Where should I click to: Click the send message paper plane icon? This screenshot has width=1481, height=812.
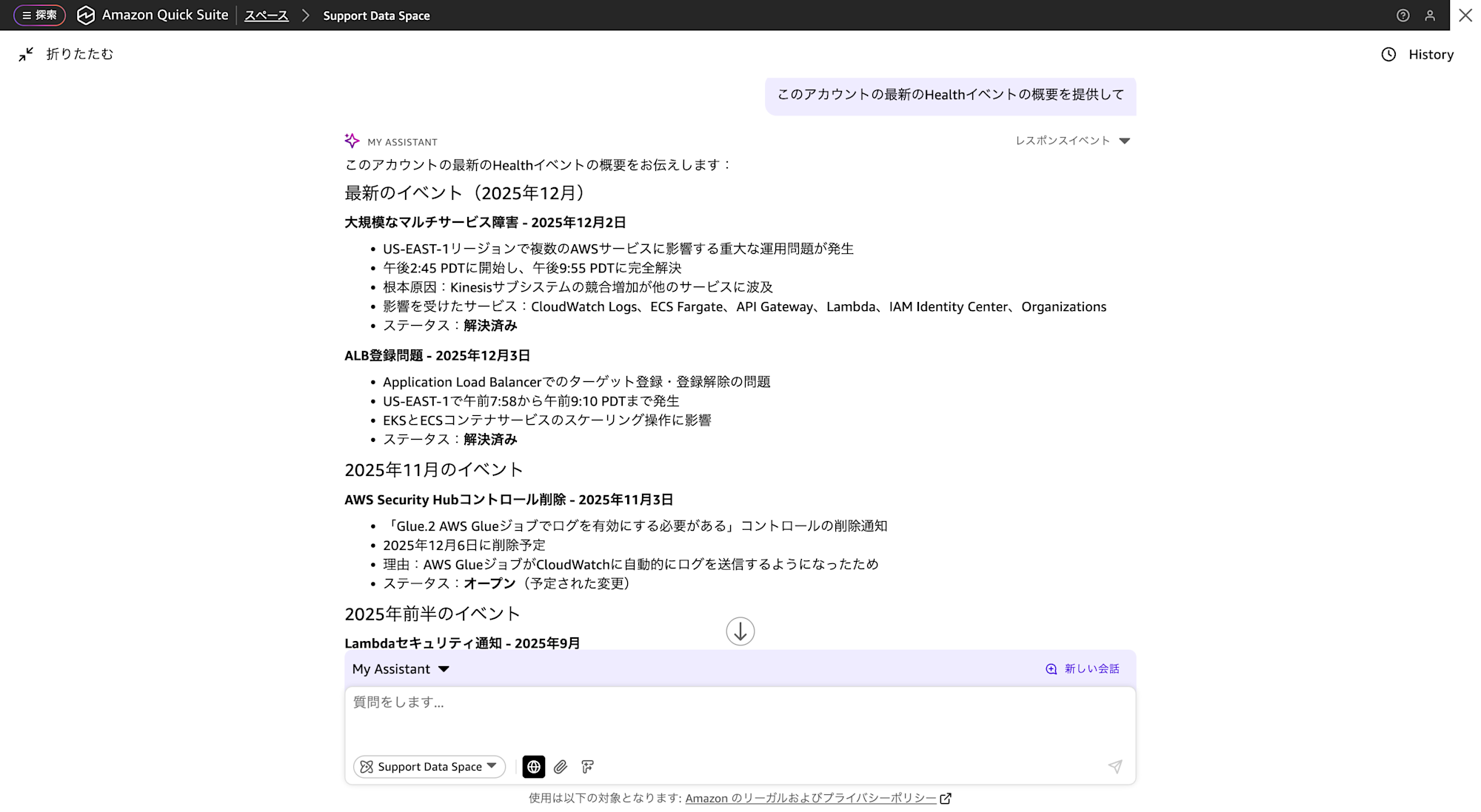(1116, 767)
